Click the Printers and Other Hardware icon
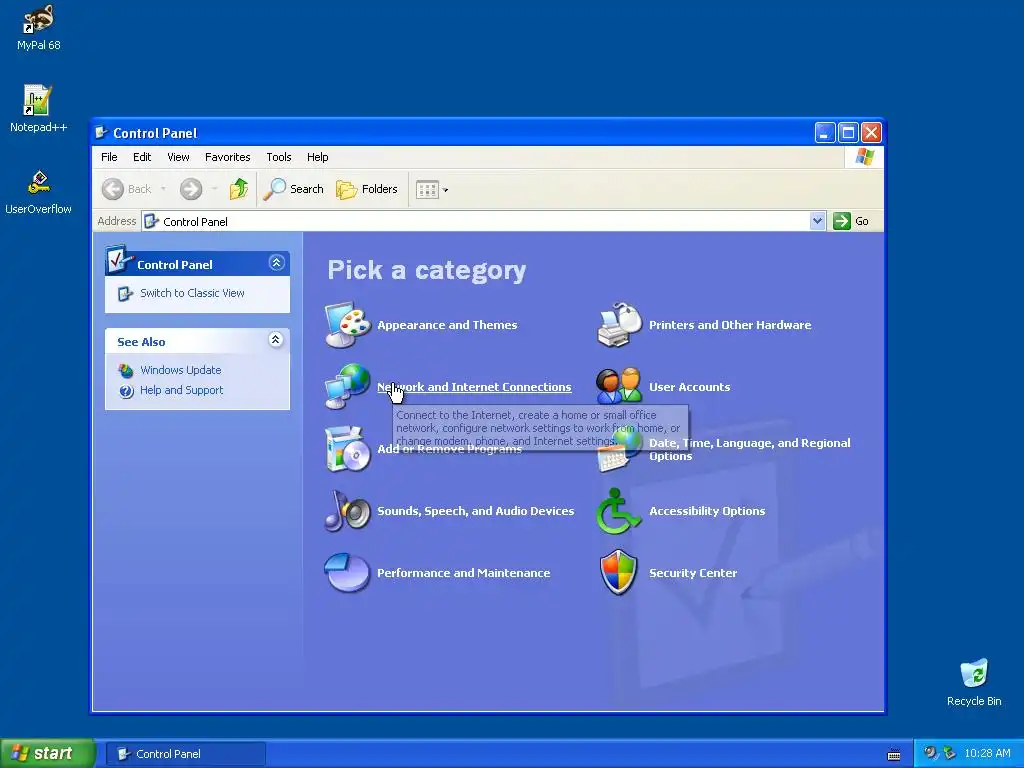Viewport: 1024px width, 768px height. 619,325
